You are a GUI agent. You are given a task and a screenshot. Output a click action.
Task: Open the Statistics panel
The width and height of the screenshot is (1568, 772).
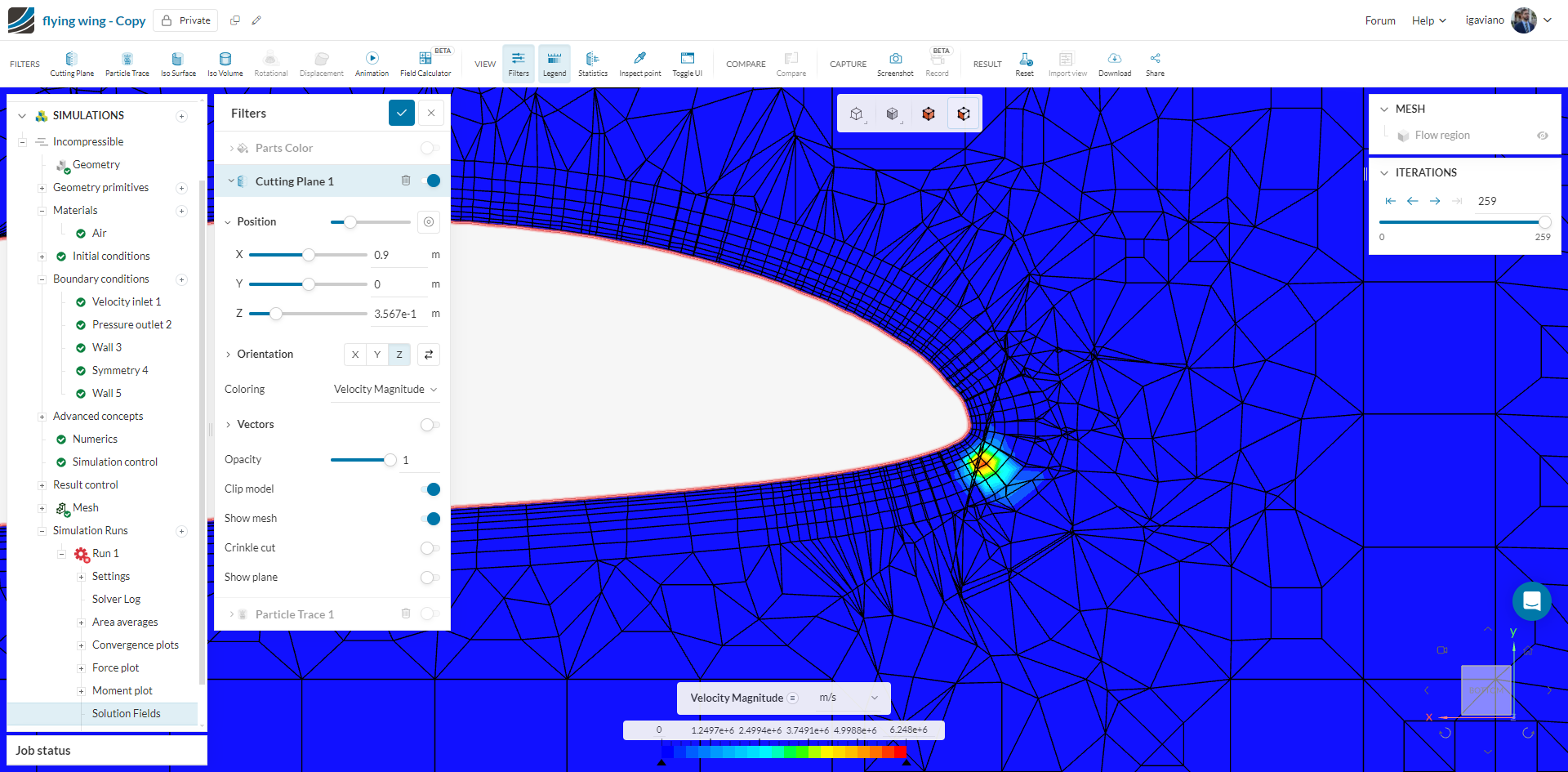(593, 64)
